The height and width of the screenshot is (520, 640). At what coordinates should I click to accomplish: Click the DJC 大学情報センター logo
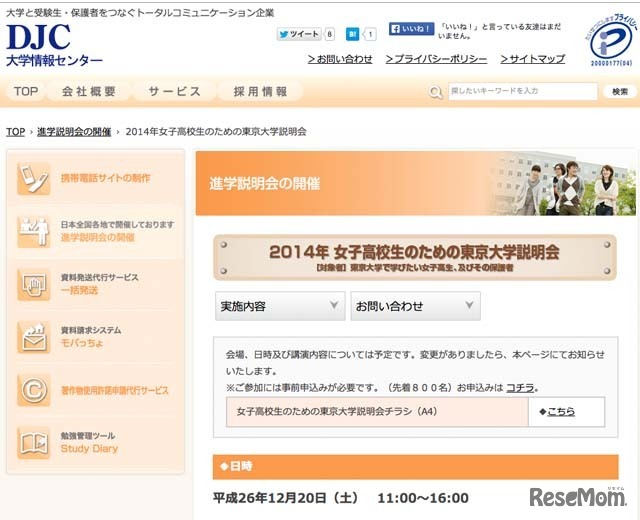[x=54, y=45]
